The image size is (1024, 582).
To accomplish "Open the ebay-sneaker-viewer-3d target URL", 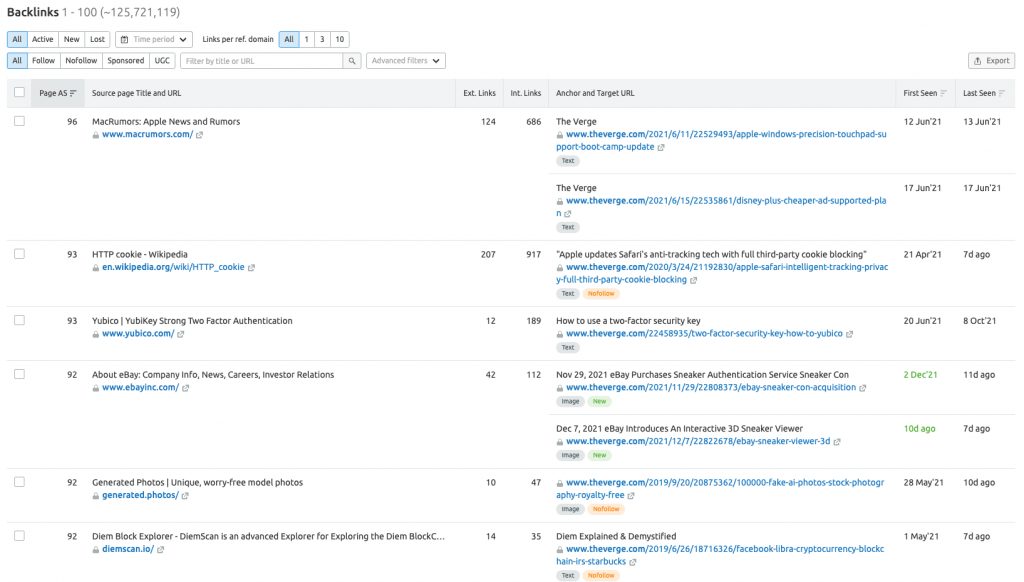I will tap(698, 442).
